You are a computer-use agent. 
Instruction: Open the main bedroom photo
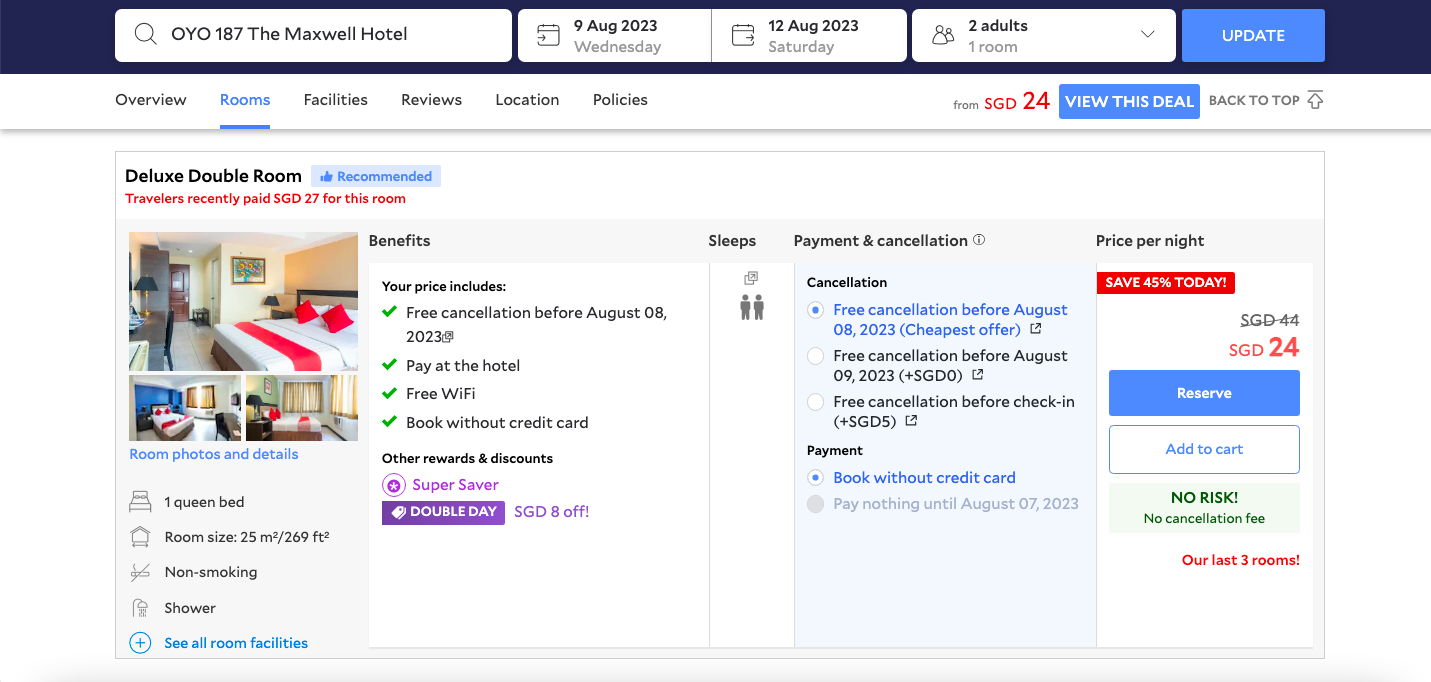pos(243,301)
